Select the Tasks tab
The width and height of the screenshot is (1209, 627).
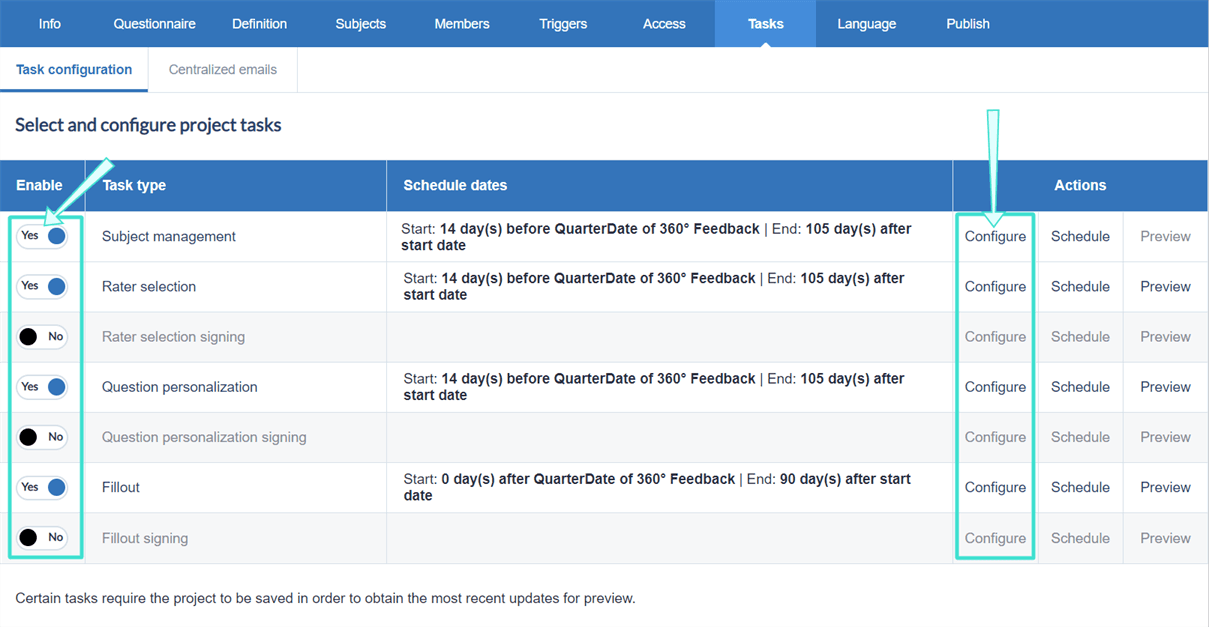[765, 24]
